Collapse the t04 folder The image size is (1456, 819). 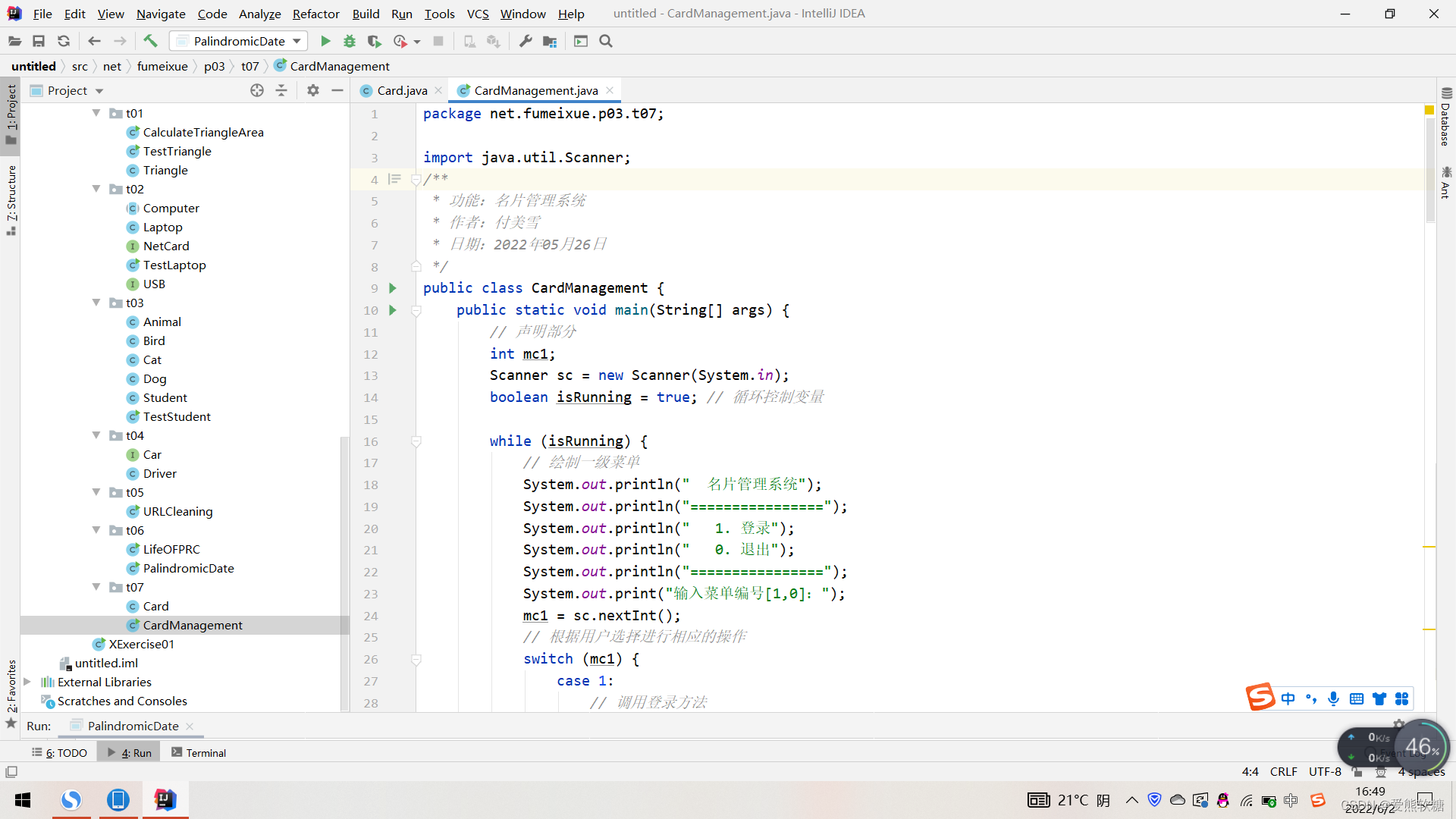click(x=96, y=435)
